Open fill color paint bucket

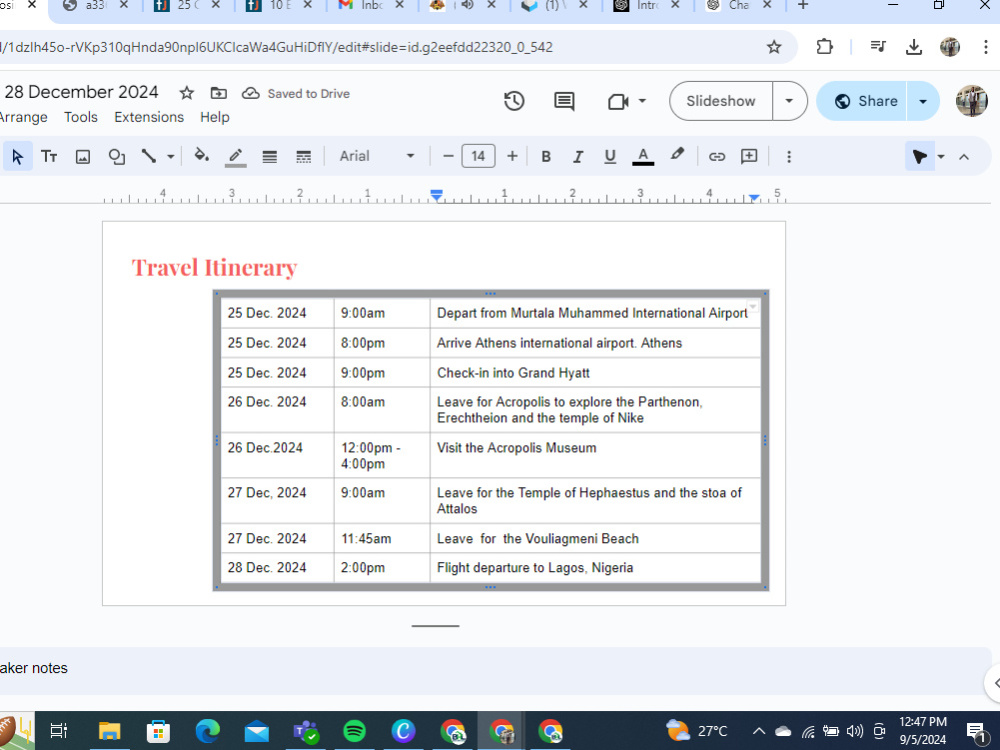click(x=202, y=156)
